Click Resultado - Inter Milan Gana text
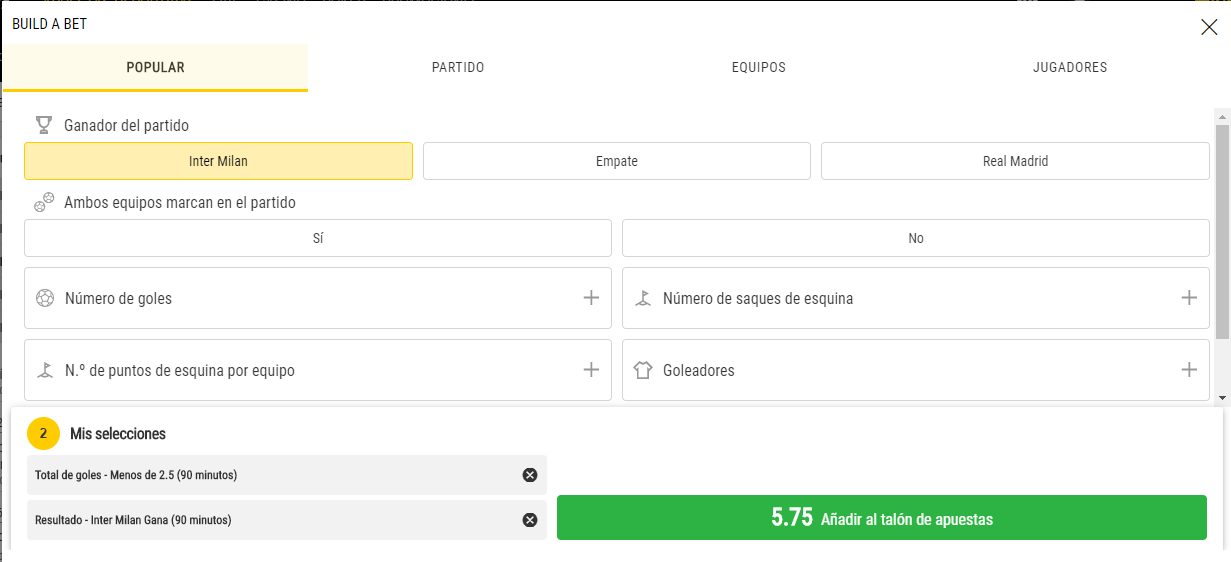The image size is (1231, 562). coord(133,520)
